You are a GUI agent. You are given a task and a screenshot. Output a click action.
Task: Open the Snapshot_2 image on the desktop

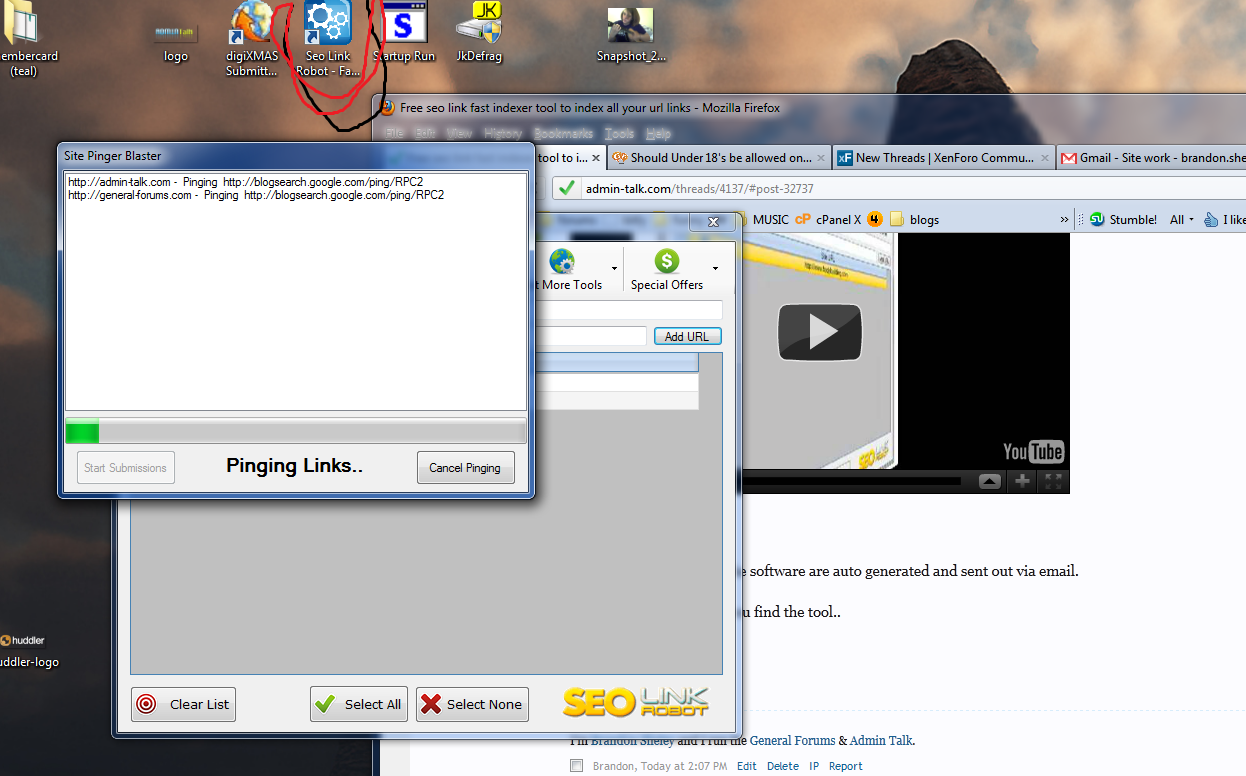pos(631,34)
